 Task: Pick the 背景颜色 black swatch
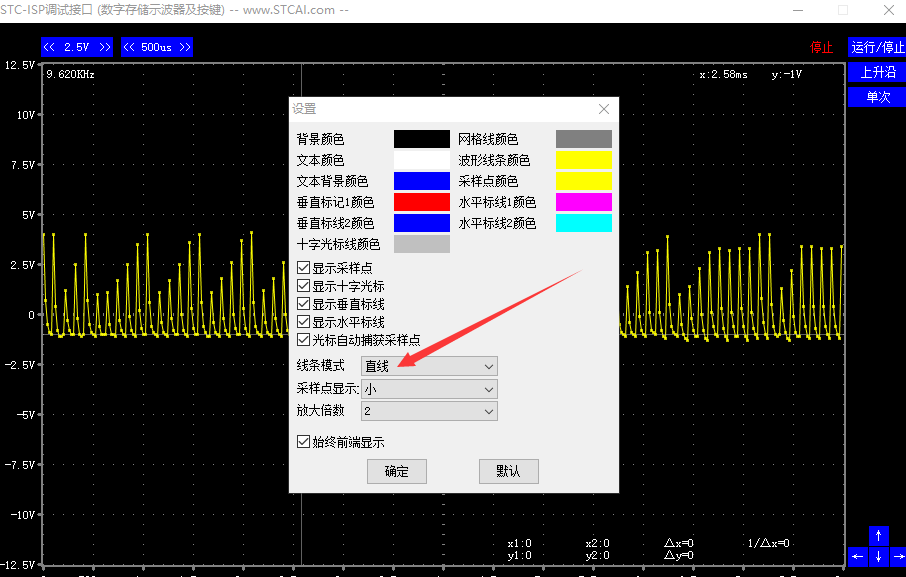click(422, 139)
